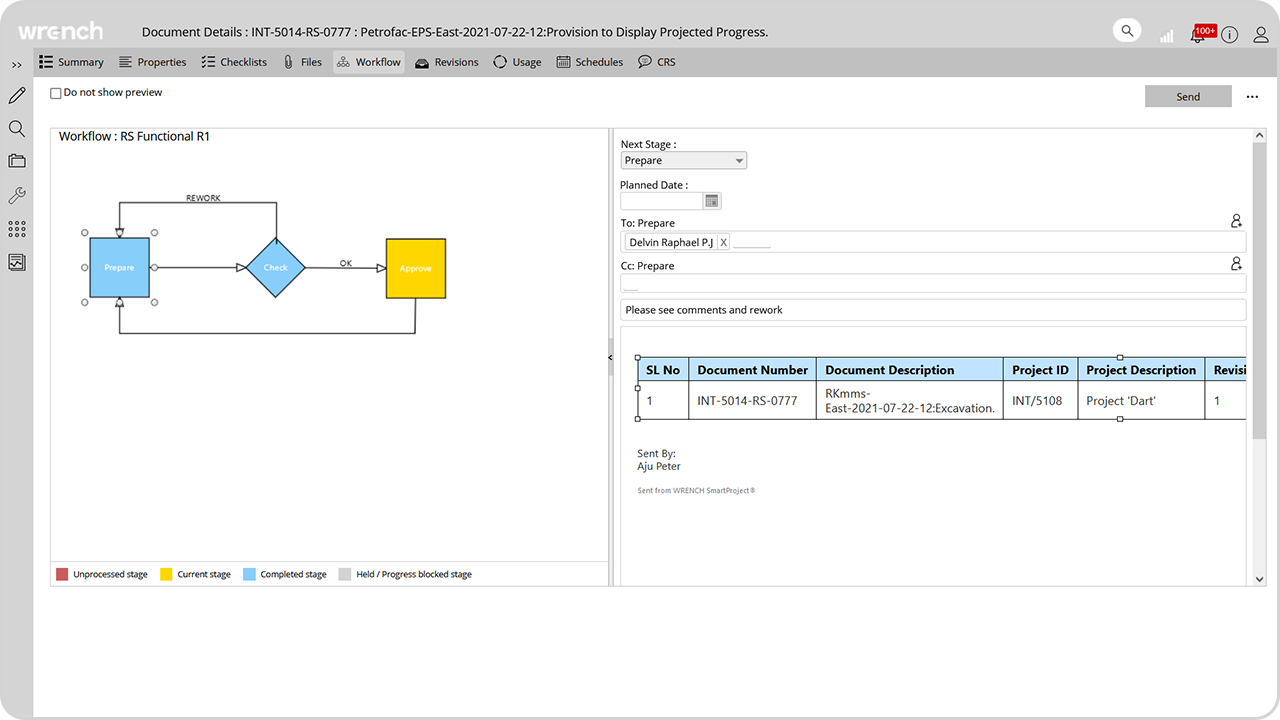This screenshot has width=1280, height=720.
Task: Open the Planned Date calendar picker icon
Action: click(x=712, y=201)
